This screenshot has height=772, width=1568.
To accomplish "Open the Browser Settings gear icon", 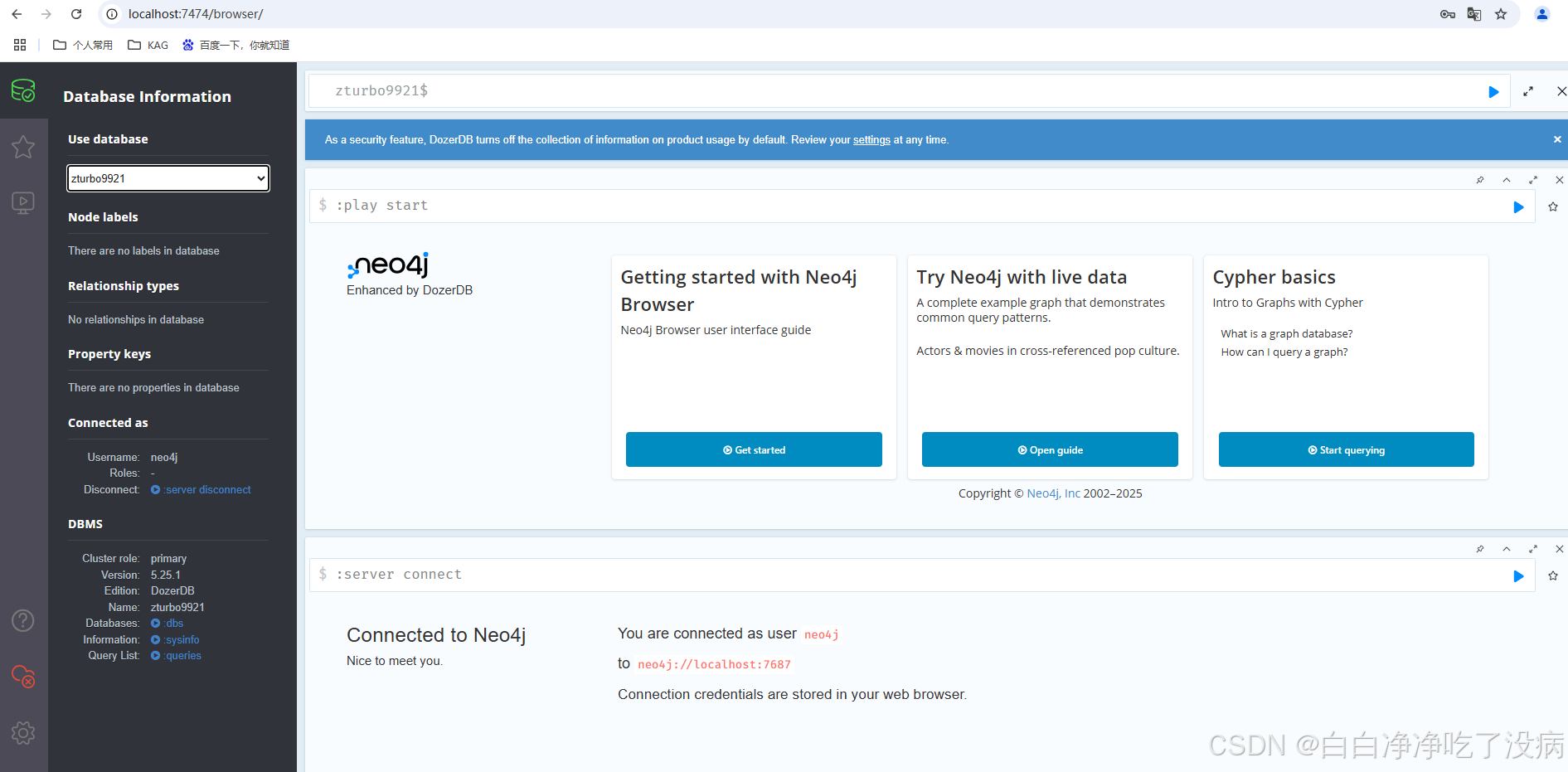I will tap(23, 733).
